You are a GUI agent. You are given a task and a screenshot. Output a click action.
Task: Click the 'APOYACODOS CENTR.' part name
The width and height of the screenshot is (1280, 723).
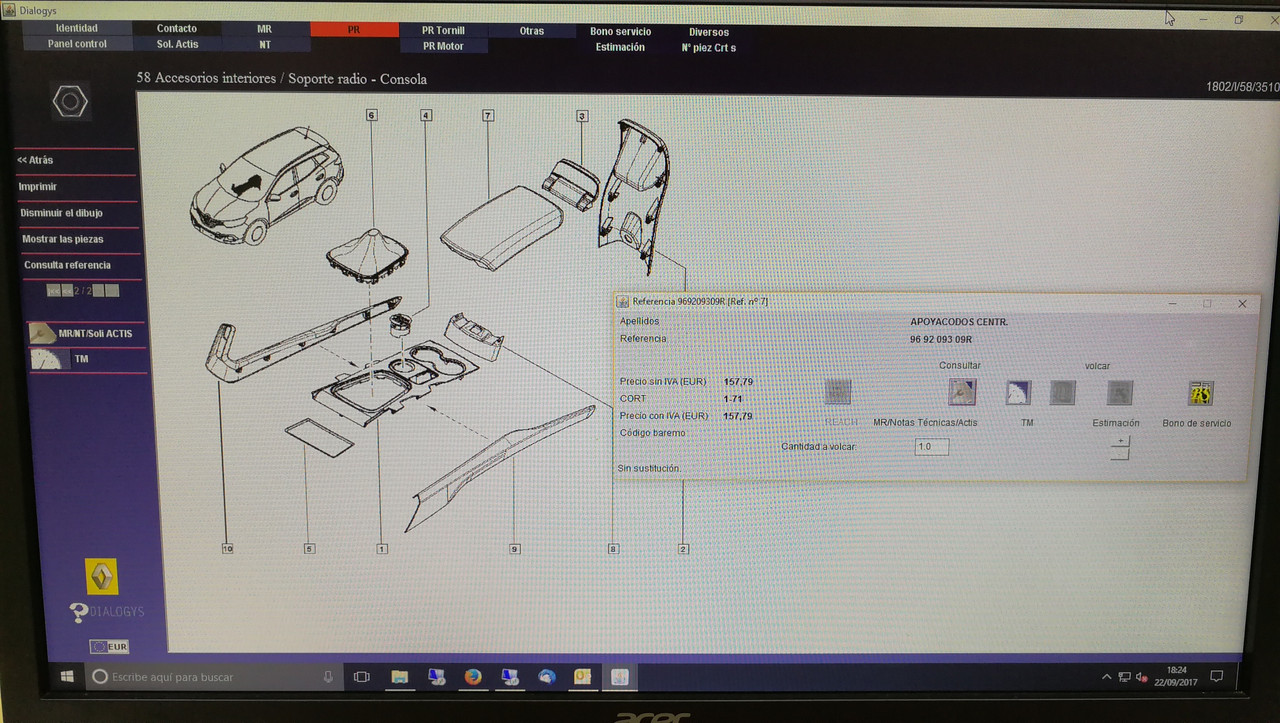(x=959, y=322)
